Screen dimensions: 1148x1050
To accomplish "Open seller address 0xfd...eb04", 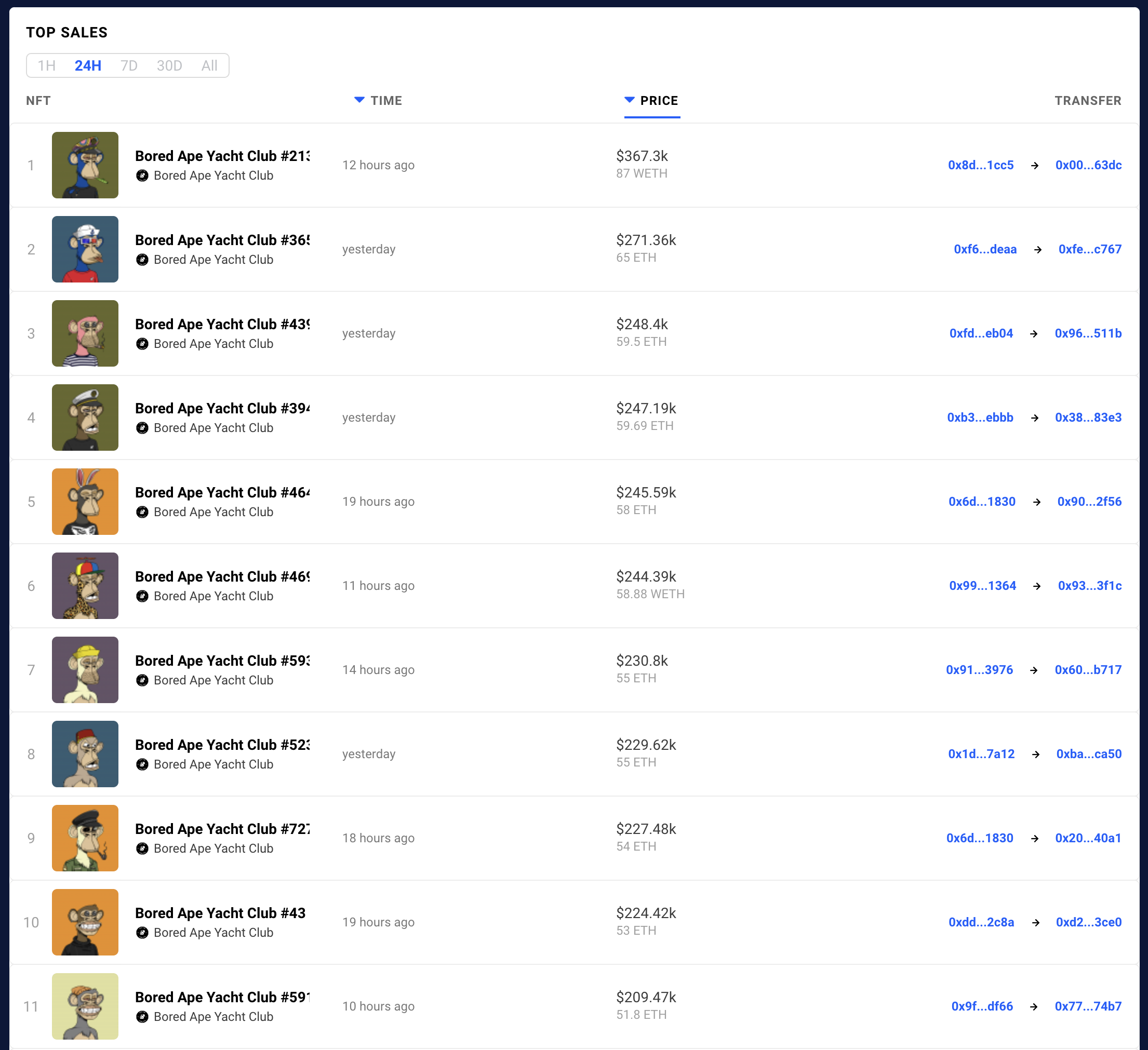I will click(x=981, y=333).
